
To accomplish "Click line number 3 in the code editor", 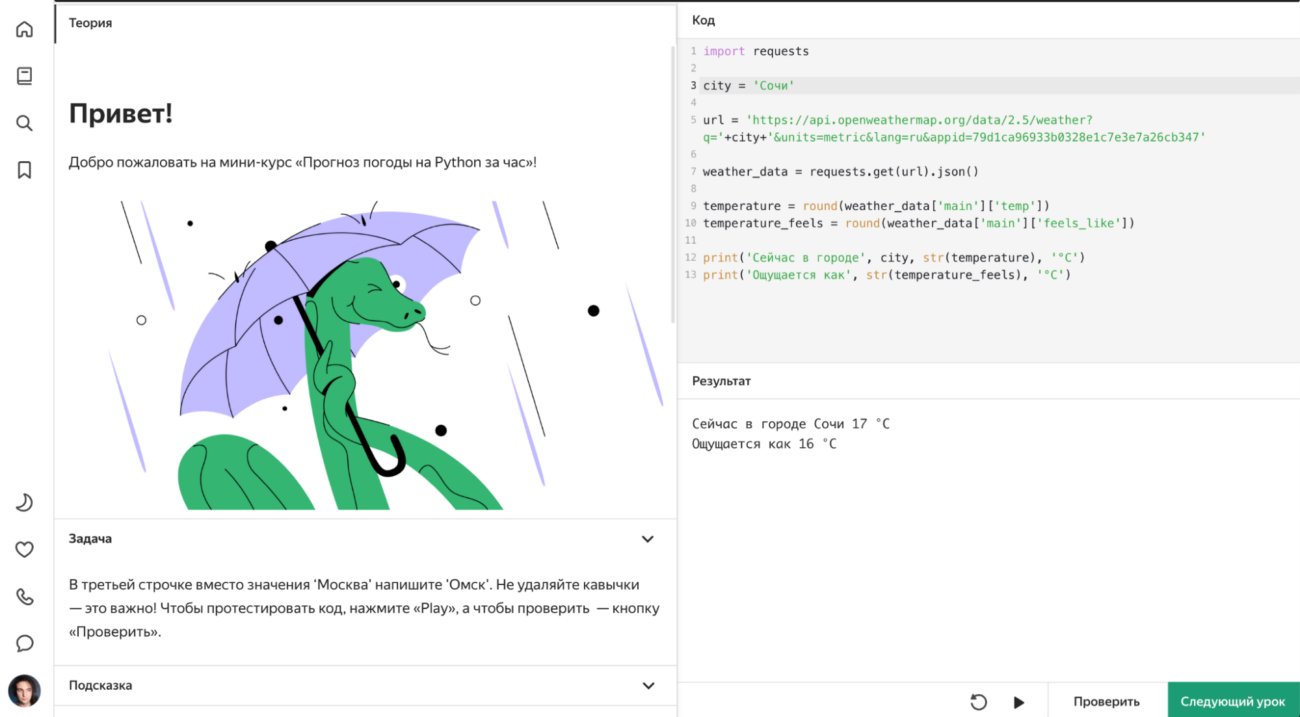I will (692, 85).
